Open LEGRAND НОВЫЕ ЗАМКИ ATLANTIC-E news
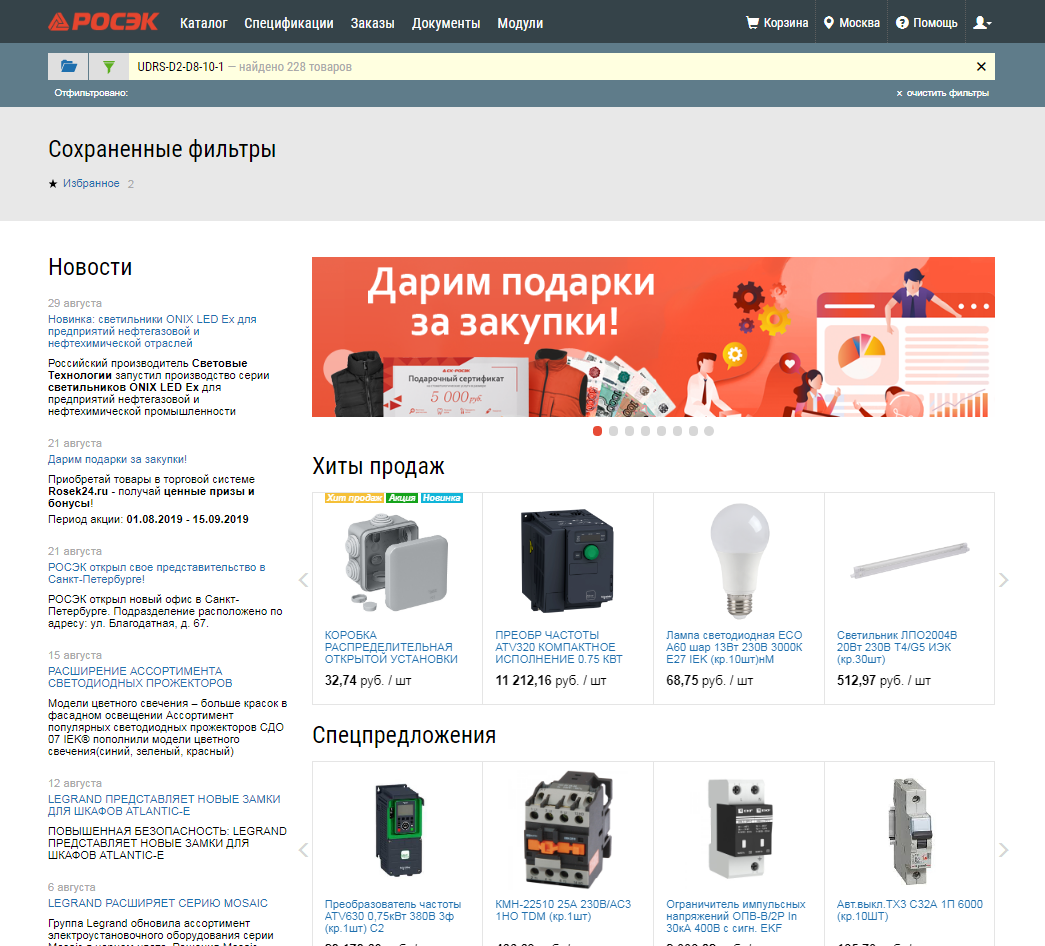The height and width of the screenshot is (946, 1045). click(164, 805)
